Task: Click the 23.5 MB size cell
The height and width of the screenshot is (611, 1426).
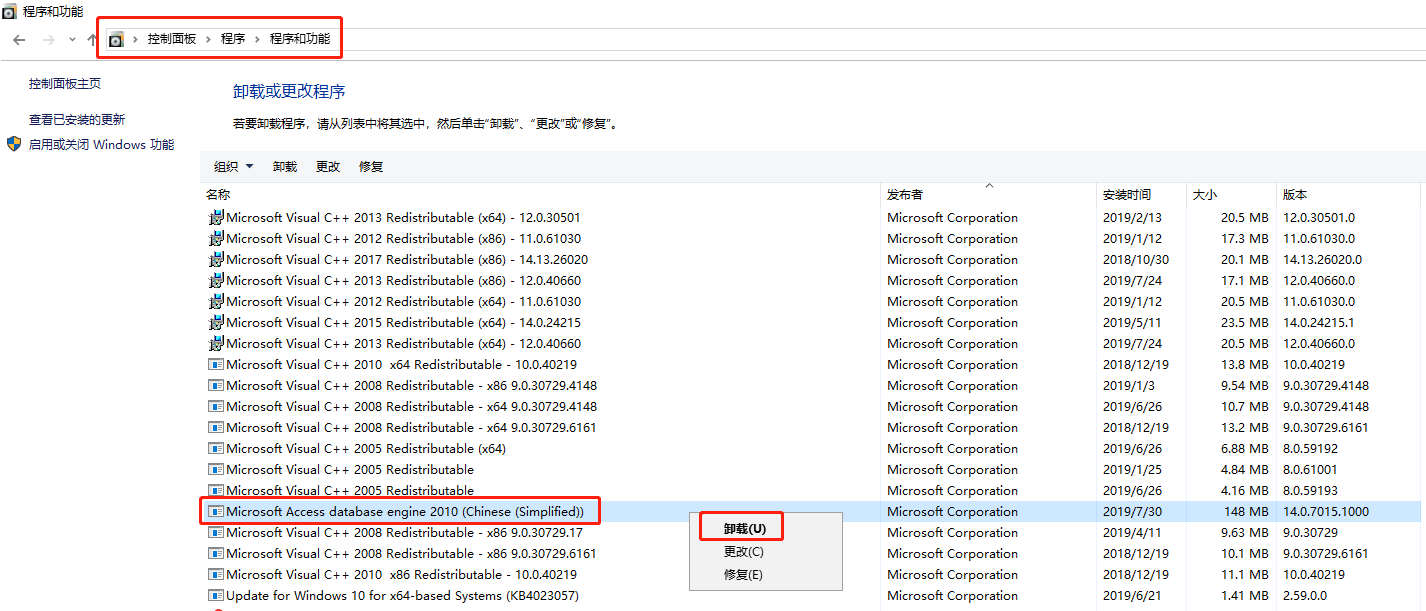Action: pos(1245,322)
